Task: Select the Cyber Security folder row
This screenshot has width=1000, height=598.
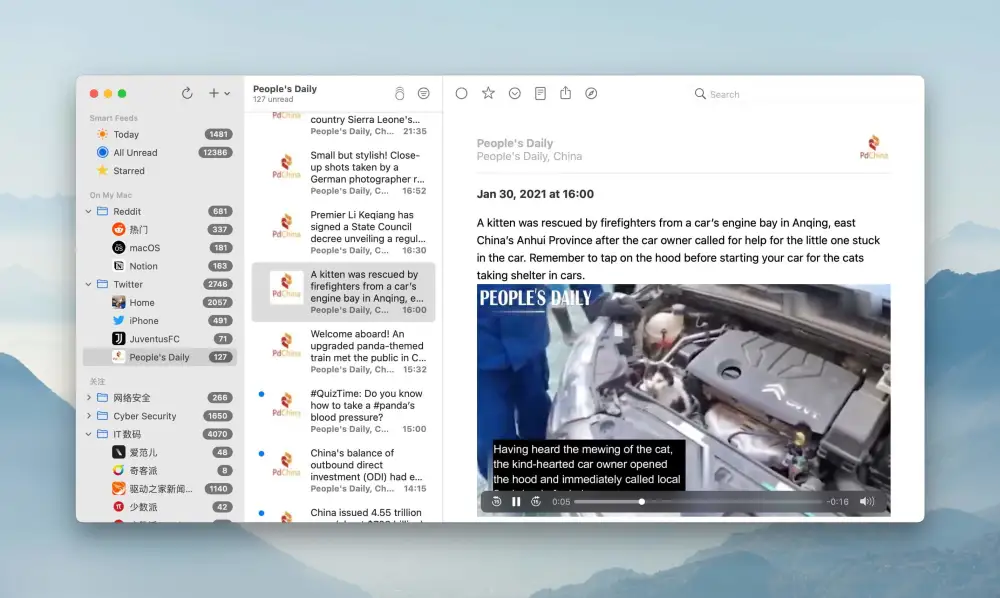Action: [x=159, y=416]
